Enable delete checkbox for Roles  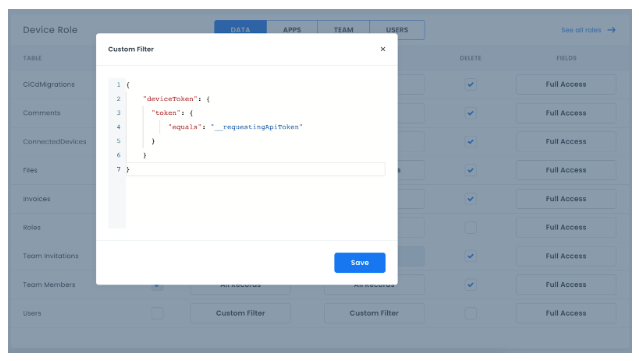click(471, 227)
